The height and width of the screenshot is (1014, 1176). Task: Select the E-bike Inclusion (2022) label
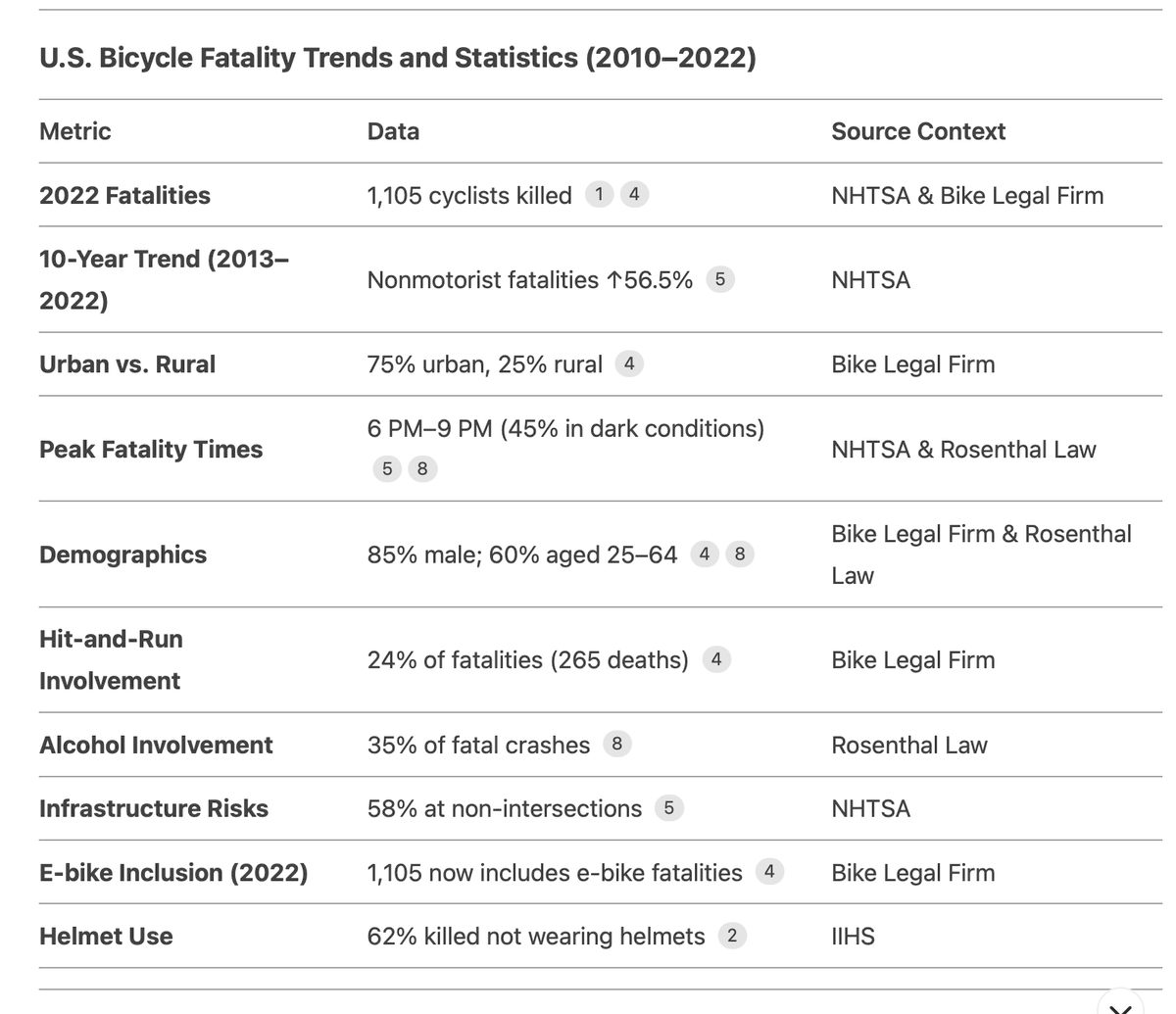pos(173,872)
